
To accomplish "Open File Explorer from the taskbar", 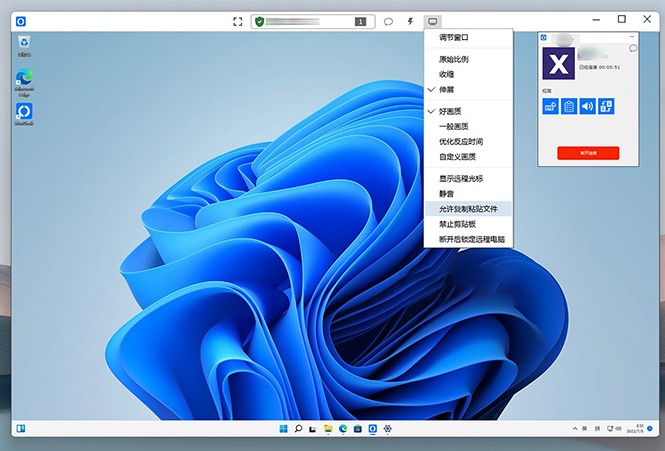I will pyautogui.click(x=328, y=429).
